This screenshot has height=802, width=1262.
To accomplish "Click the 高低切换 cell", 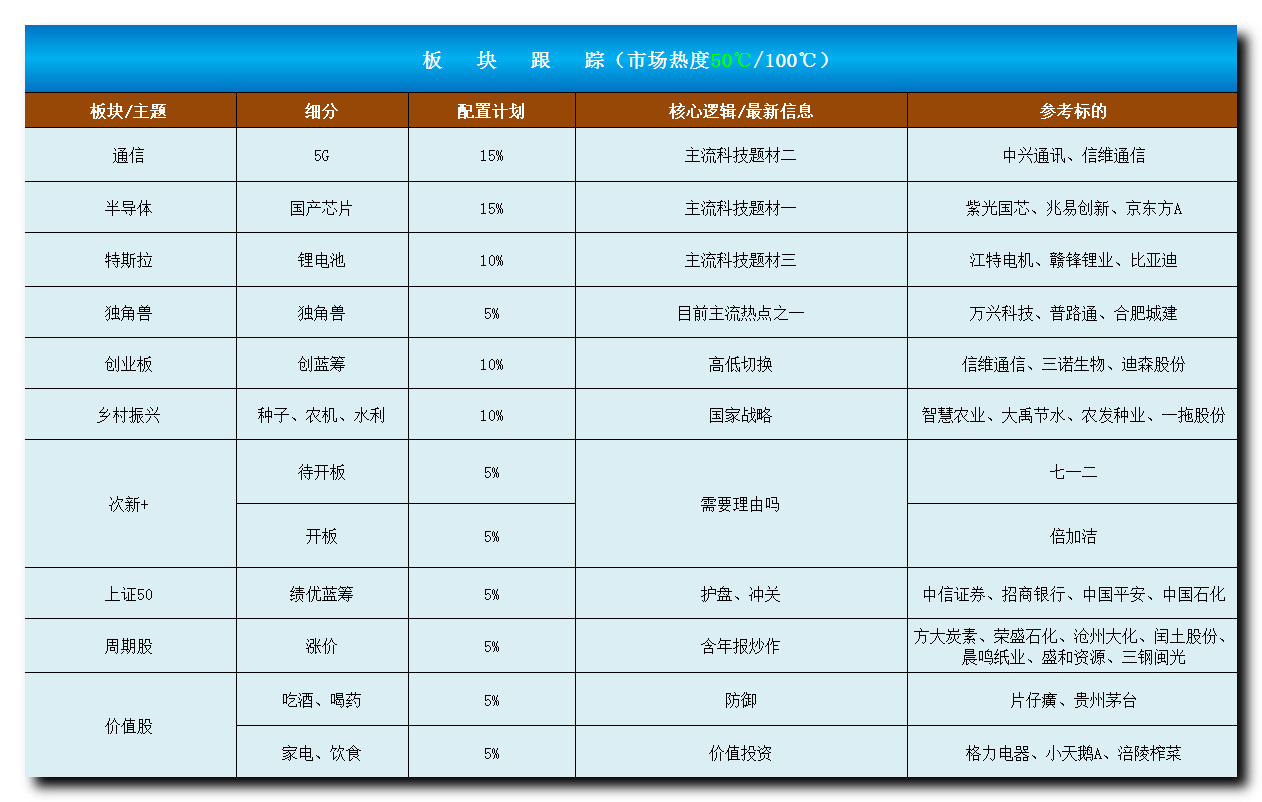I will coord(741,364).
